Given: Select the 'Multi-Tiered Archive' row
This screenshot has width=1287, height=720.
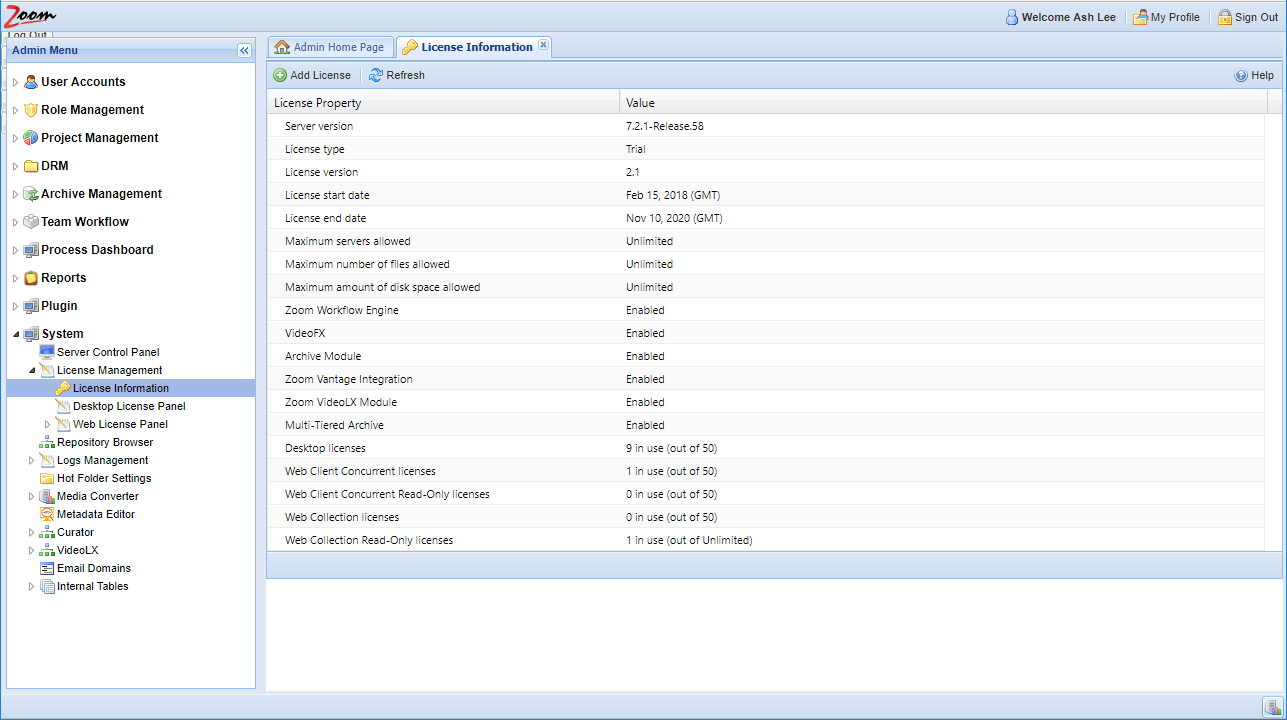Looking at the screenshot, I should coord(766,425).
